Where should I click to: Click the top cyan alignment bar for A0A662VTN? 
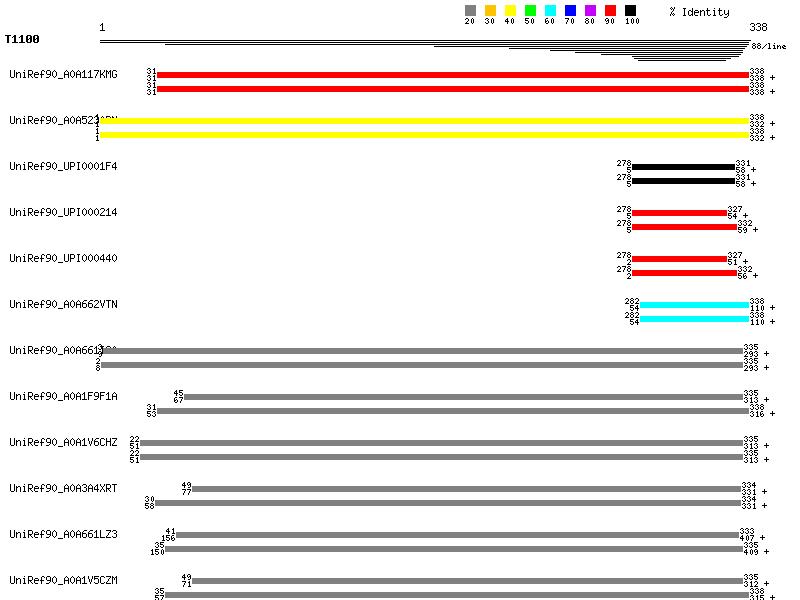693,305
